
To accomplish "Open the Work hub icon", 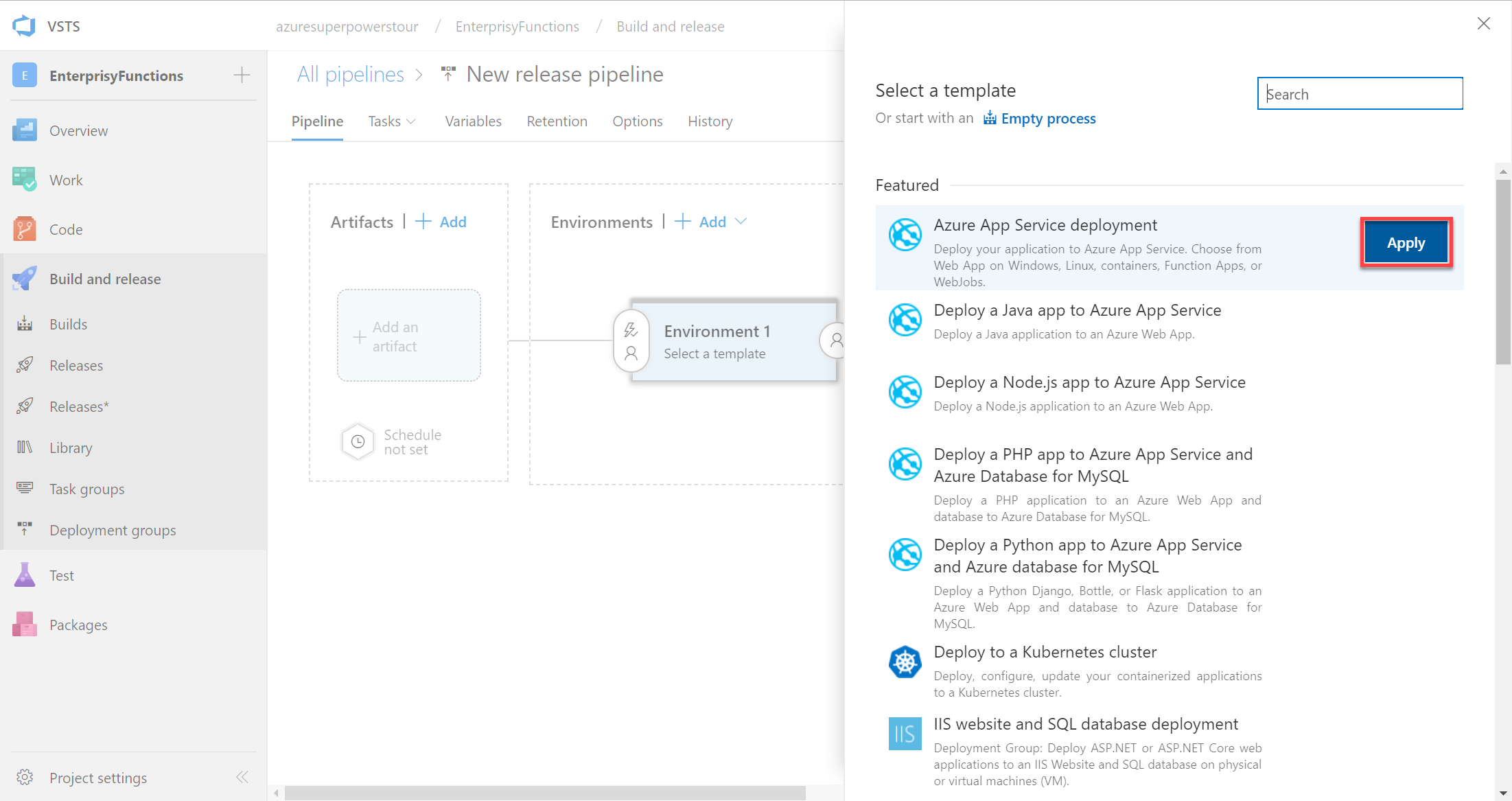I will [x=25, y=180].
